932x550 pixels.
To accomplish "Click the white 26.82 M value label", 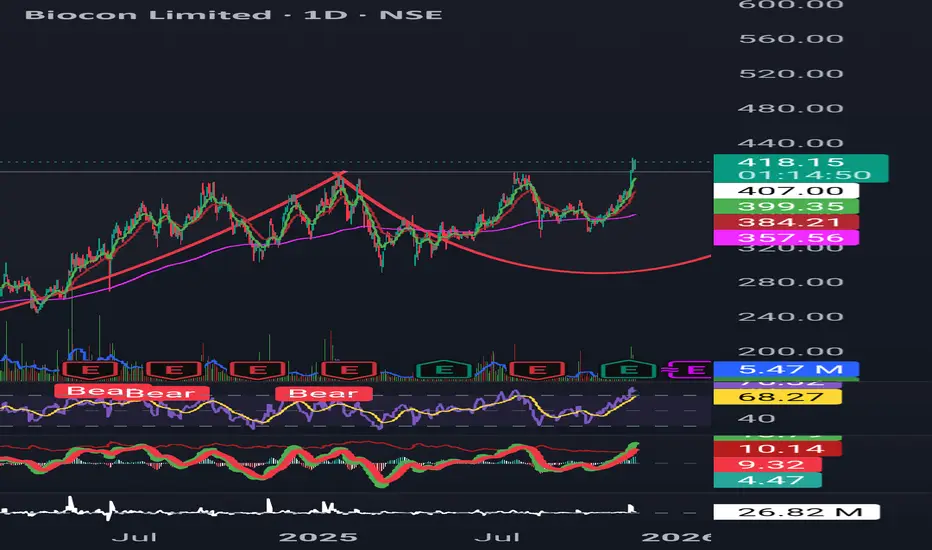I will coord(796,512).
